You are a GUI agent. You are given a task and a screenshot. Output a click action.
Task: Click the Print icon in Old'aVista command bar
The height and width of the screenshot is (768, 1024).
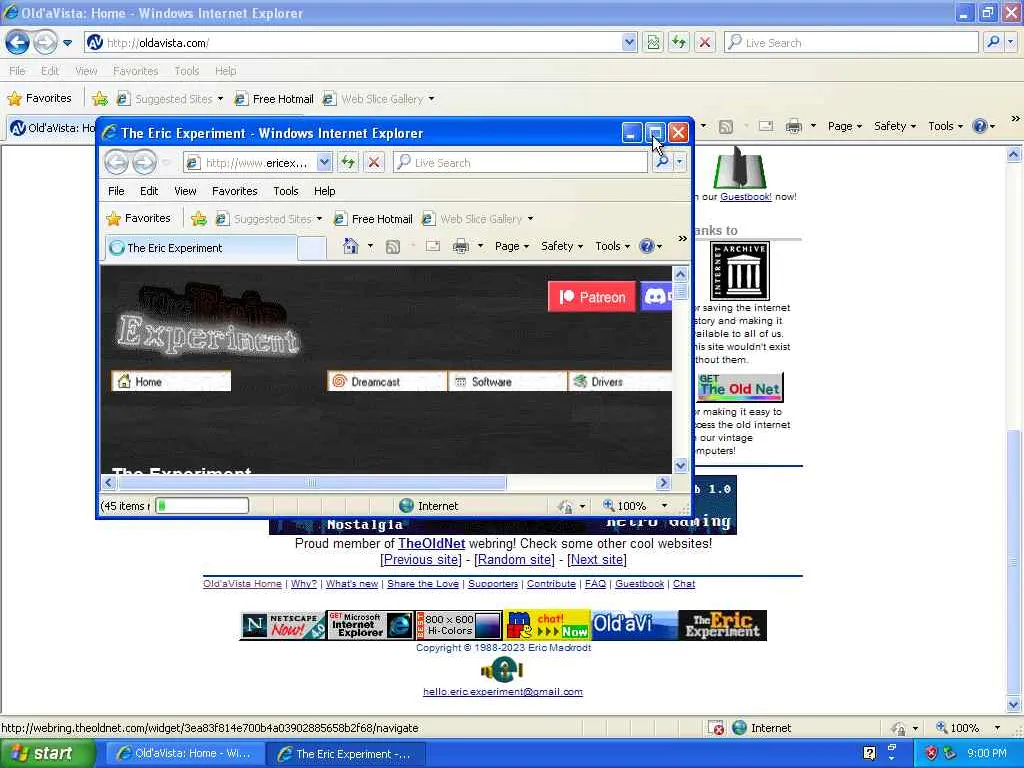tap(793, 126)
